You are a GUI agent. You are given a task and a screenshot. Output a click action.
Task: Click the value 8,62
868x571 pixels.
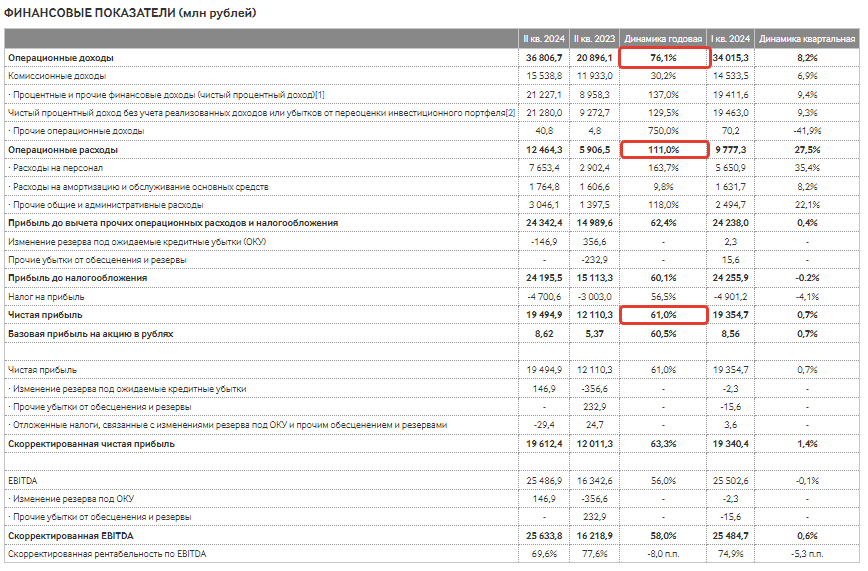(544, 334)
